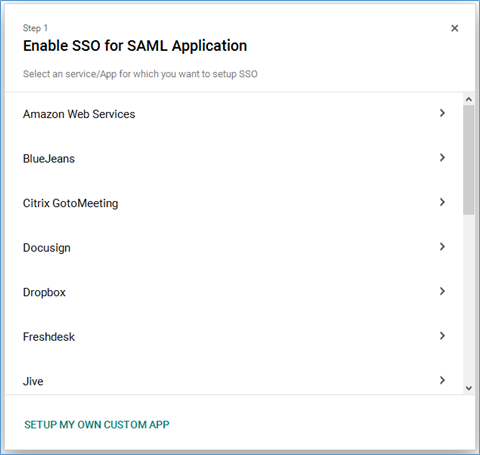Close the Enable SSO dialog
The image size is (480, 455).
(454, 28)
